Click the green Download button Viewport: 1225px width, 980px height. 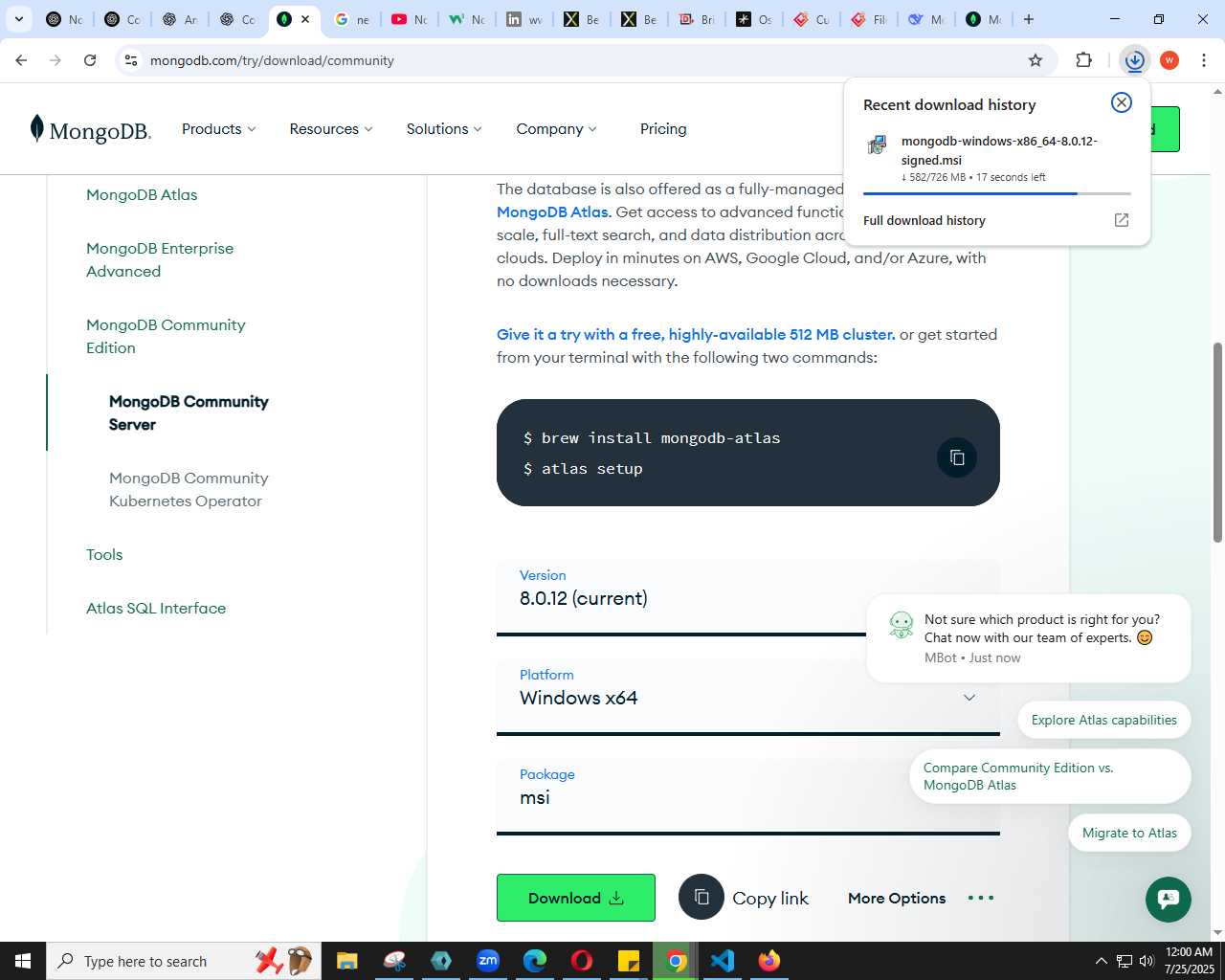point(576,898)
